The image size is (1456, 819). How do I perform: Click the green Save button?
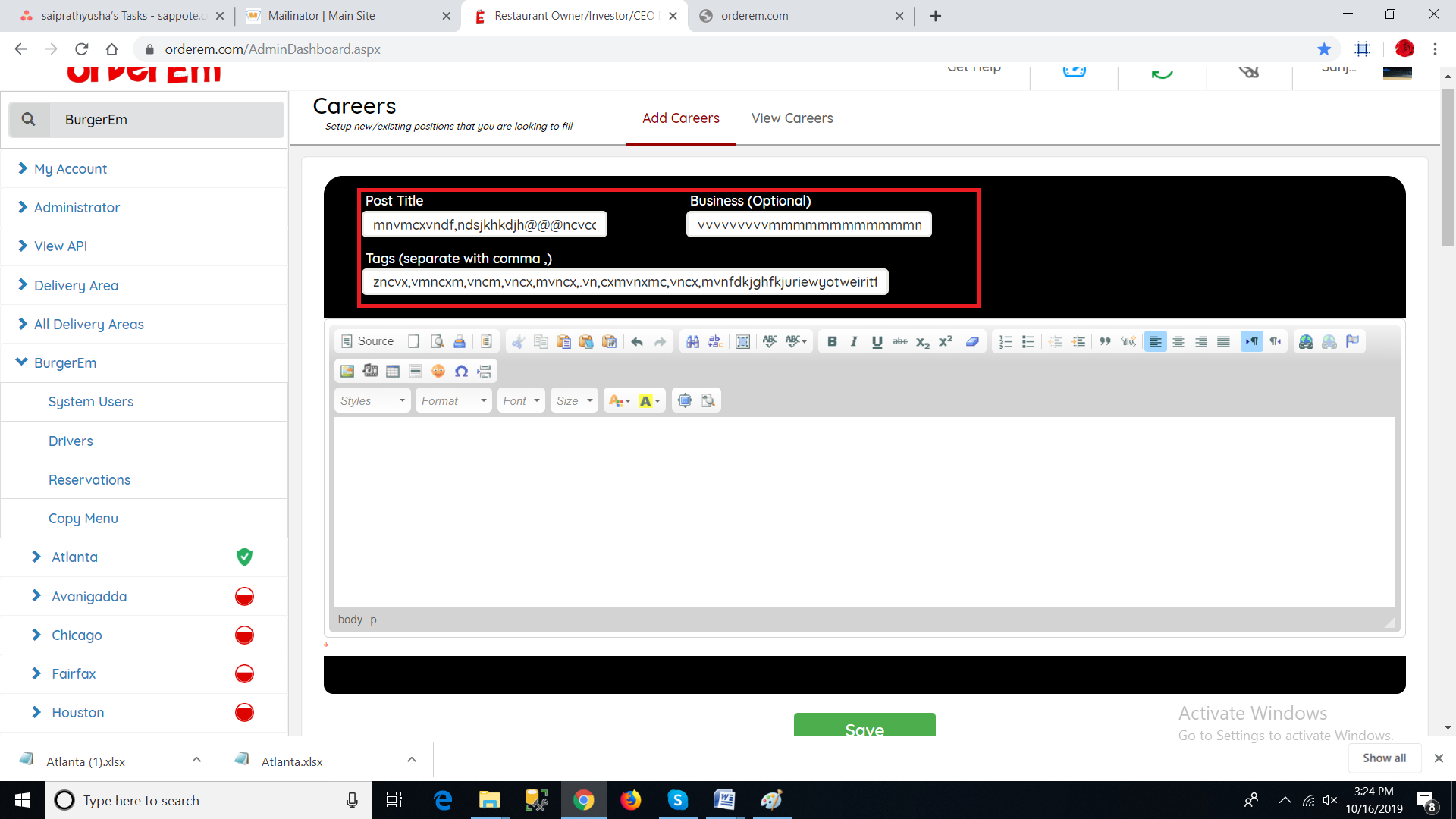pyautogui.click(x=864, y=726)
